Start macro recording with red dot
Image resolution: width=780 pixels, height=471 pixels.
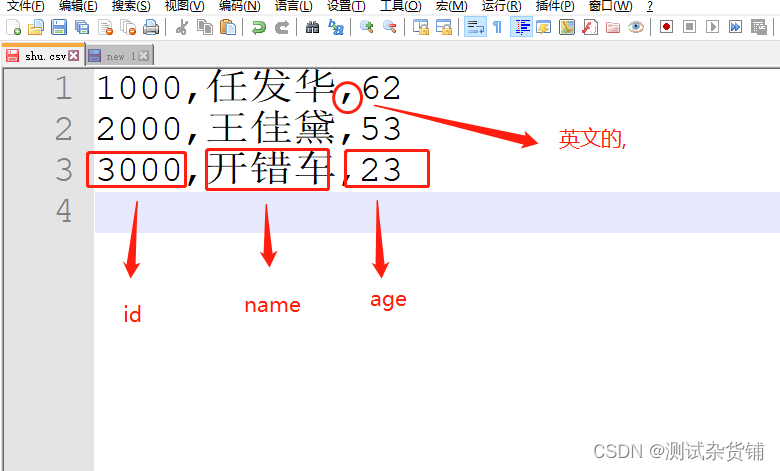(667, 27)
